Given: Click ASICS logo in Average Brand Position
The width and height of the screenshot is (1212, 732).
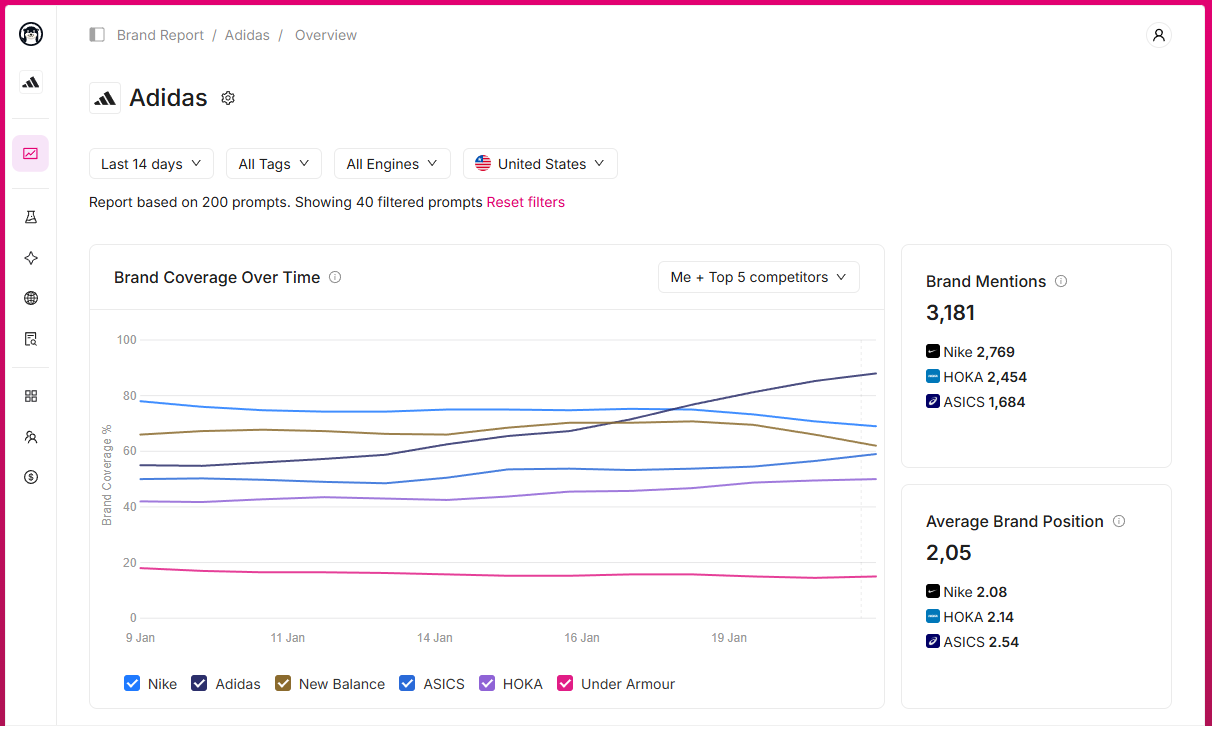Looking at the screenshot, I should coord(933,642).
